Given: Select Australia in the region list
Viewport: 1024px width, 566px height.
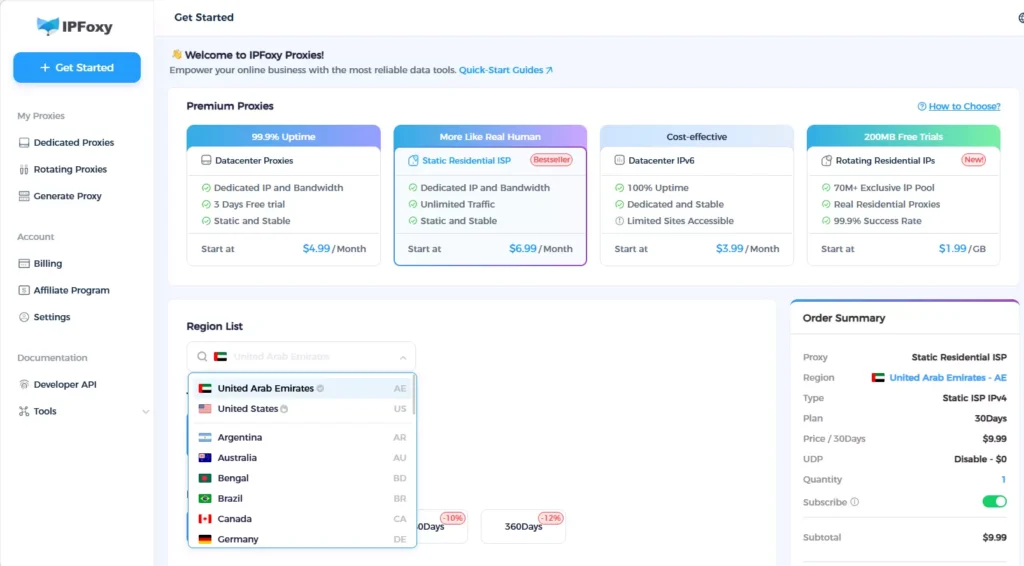Looking at the screenshot, I should (x=237, y=458).
